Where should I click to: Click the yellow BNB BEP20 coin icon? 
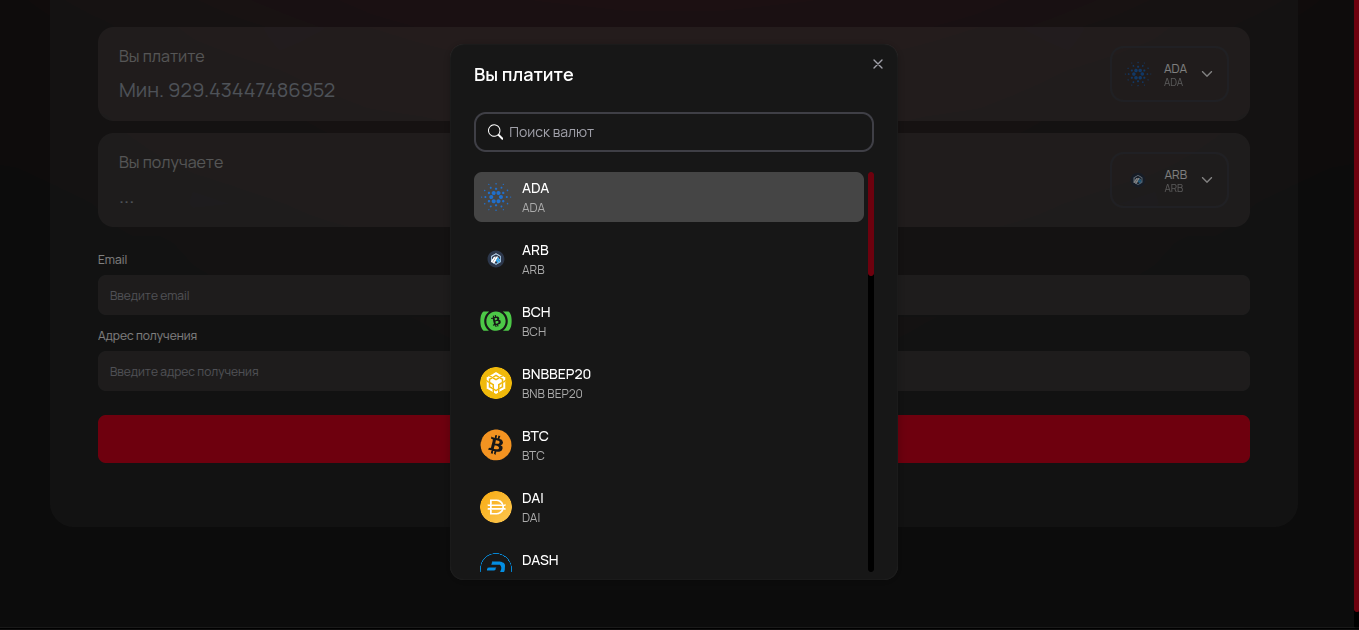pos(496,383)
